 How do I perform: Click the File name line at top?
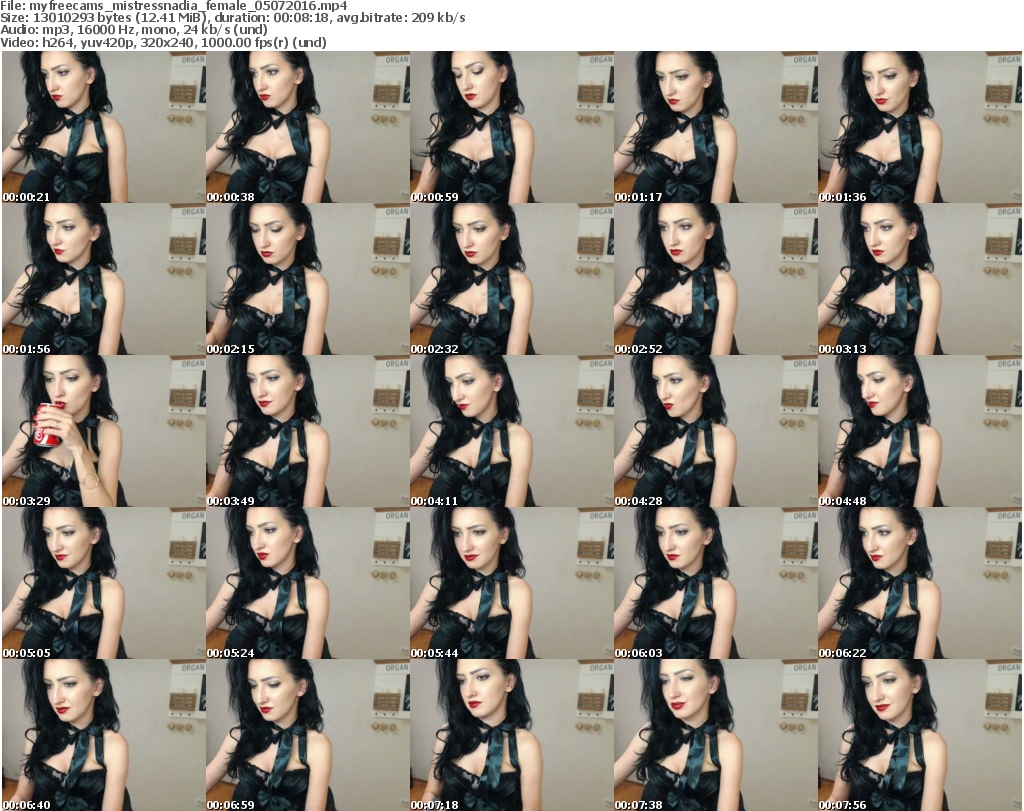pyautogui.click(x=174, y=6)
